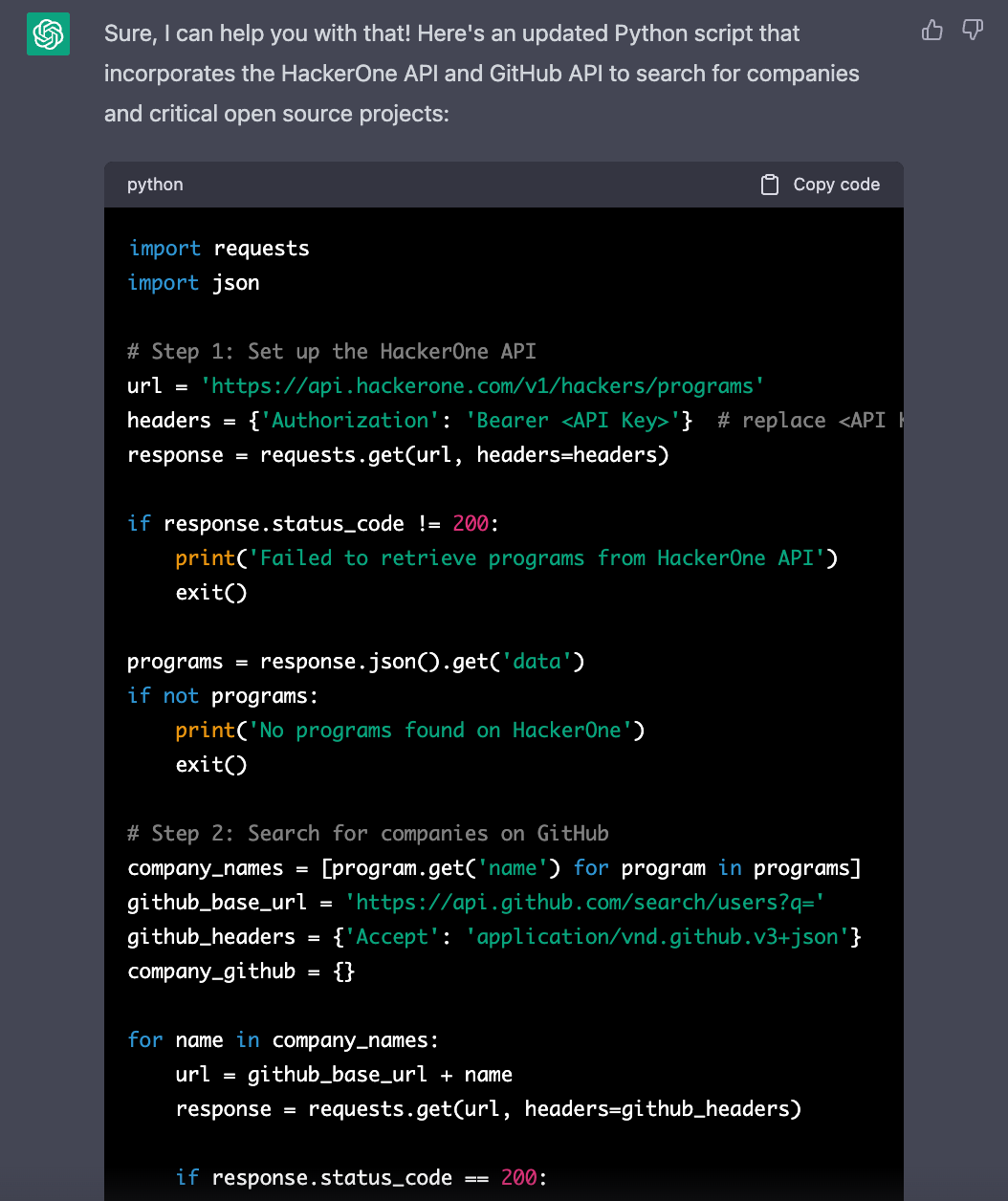The image size is (1008, 1201).
Task: Click 'response = requests.get(url, headers=headers)' line
Action: (x=398, y=455)
